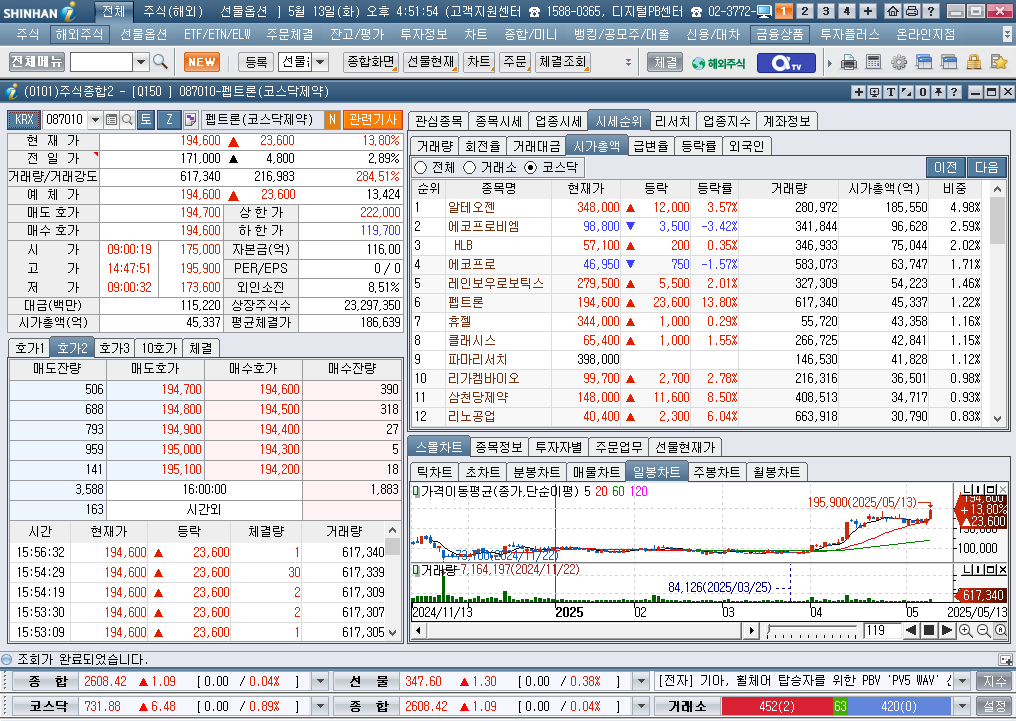1016x721 pixels.
Task: Click the toolbar print icon
Action: (848, 62)
